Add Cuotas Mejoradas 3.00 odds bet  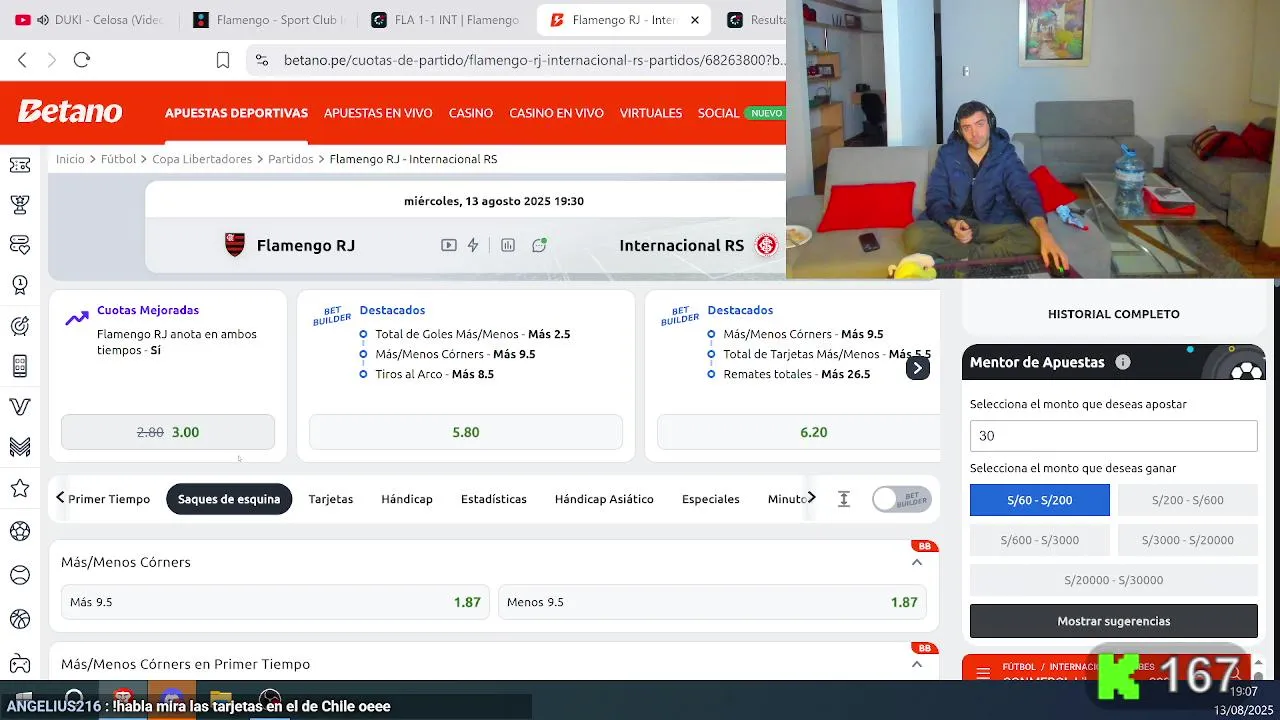[x=168, y=432]
